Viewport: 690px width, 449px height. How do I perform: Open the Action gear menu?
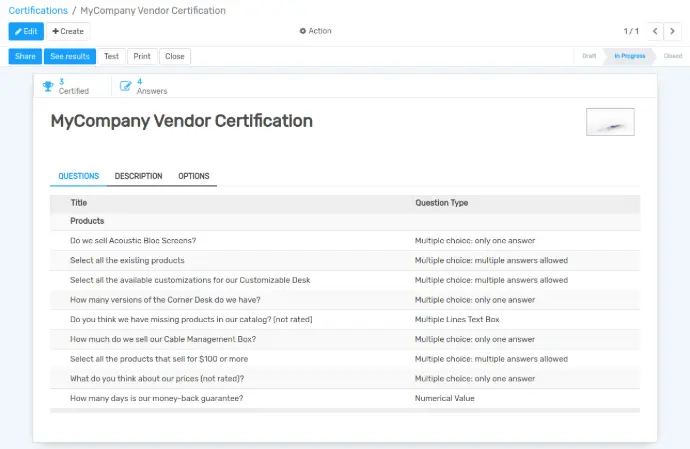click(x=316, y=31)
